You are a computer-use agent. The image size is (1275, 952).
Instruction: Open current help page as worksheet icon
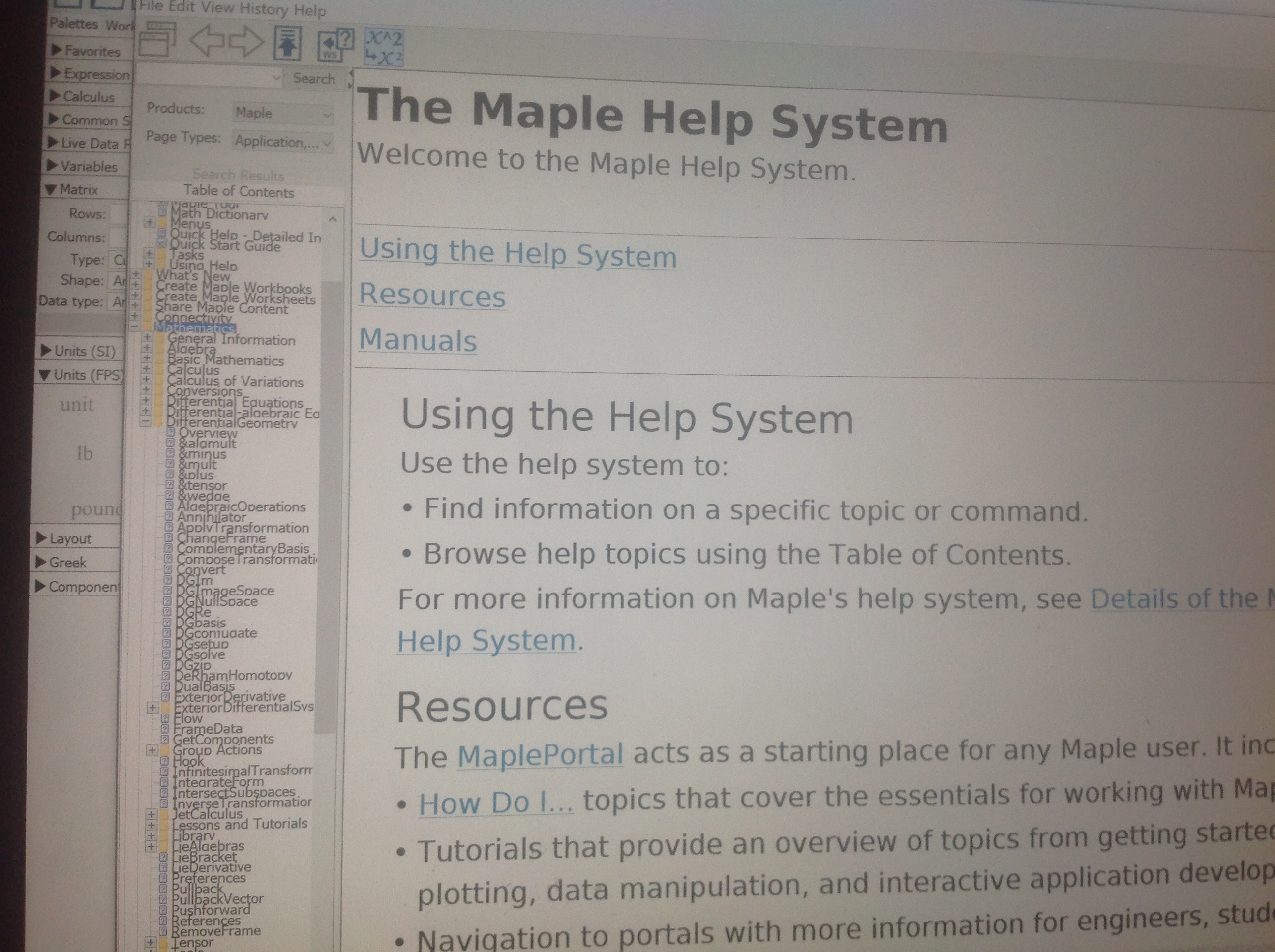click(x=336, y=45)
